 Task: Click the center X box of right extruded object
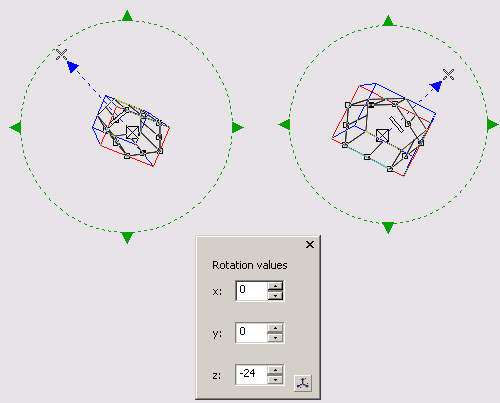tap(382, 136)
